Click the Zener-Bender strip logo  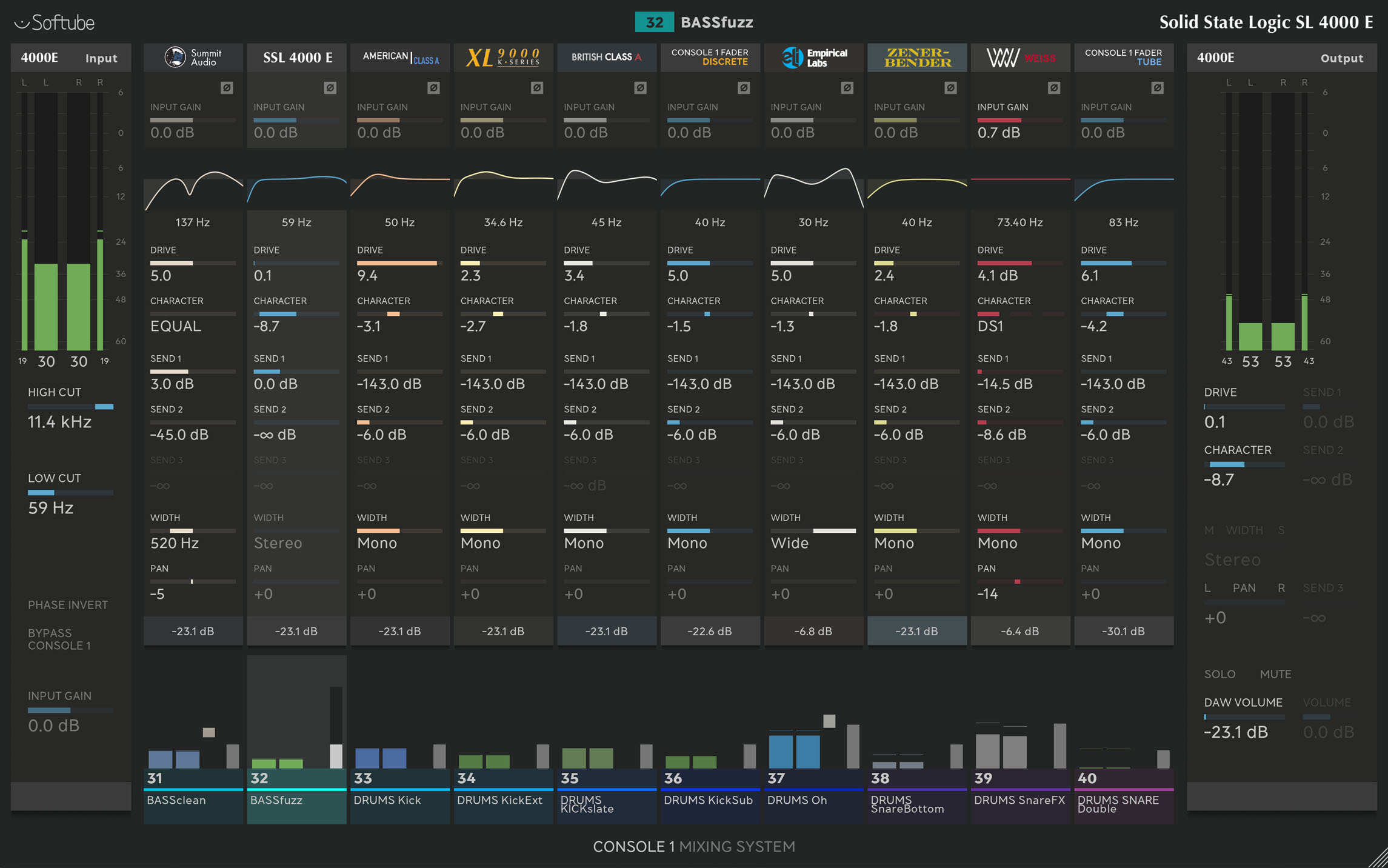coord(917,58)
